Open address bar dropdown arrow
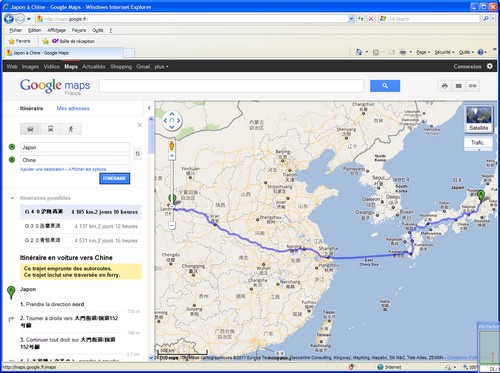Image resolution: width=500 pixels, height=373 pixels. tap(351, 19)
